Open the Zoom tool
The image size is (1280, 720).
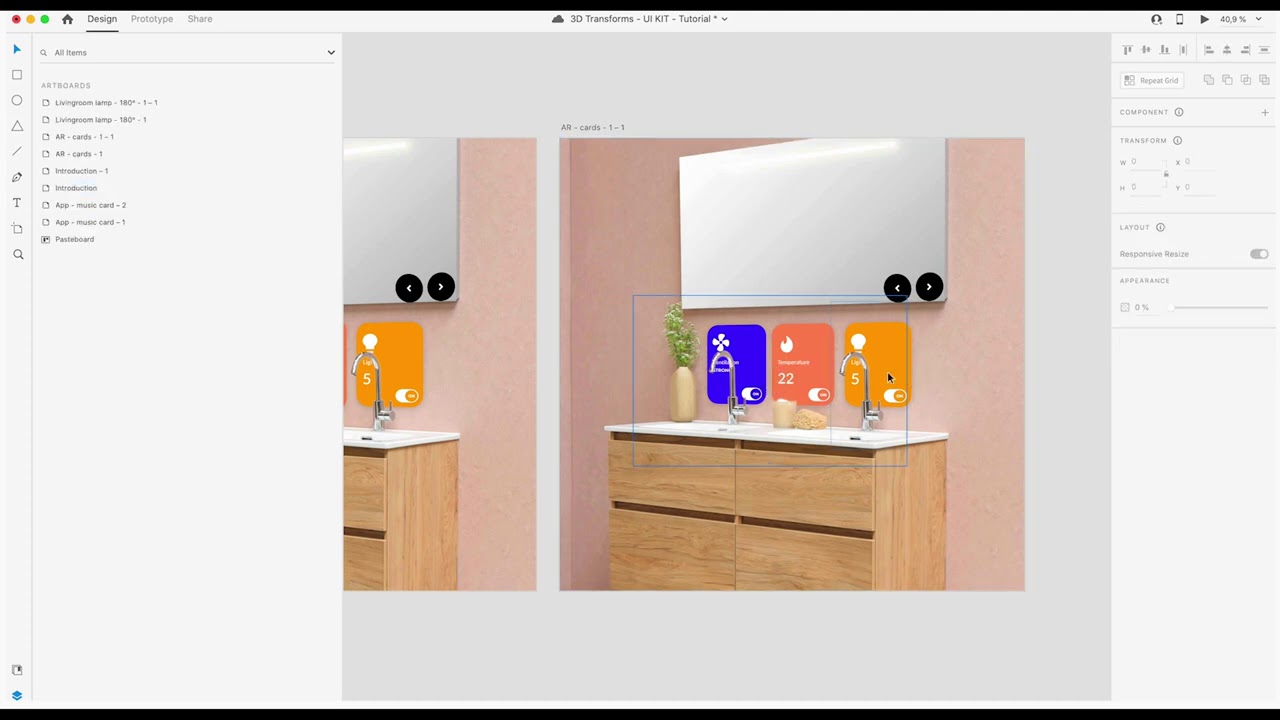pos(16,254)
